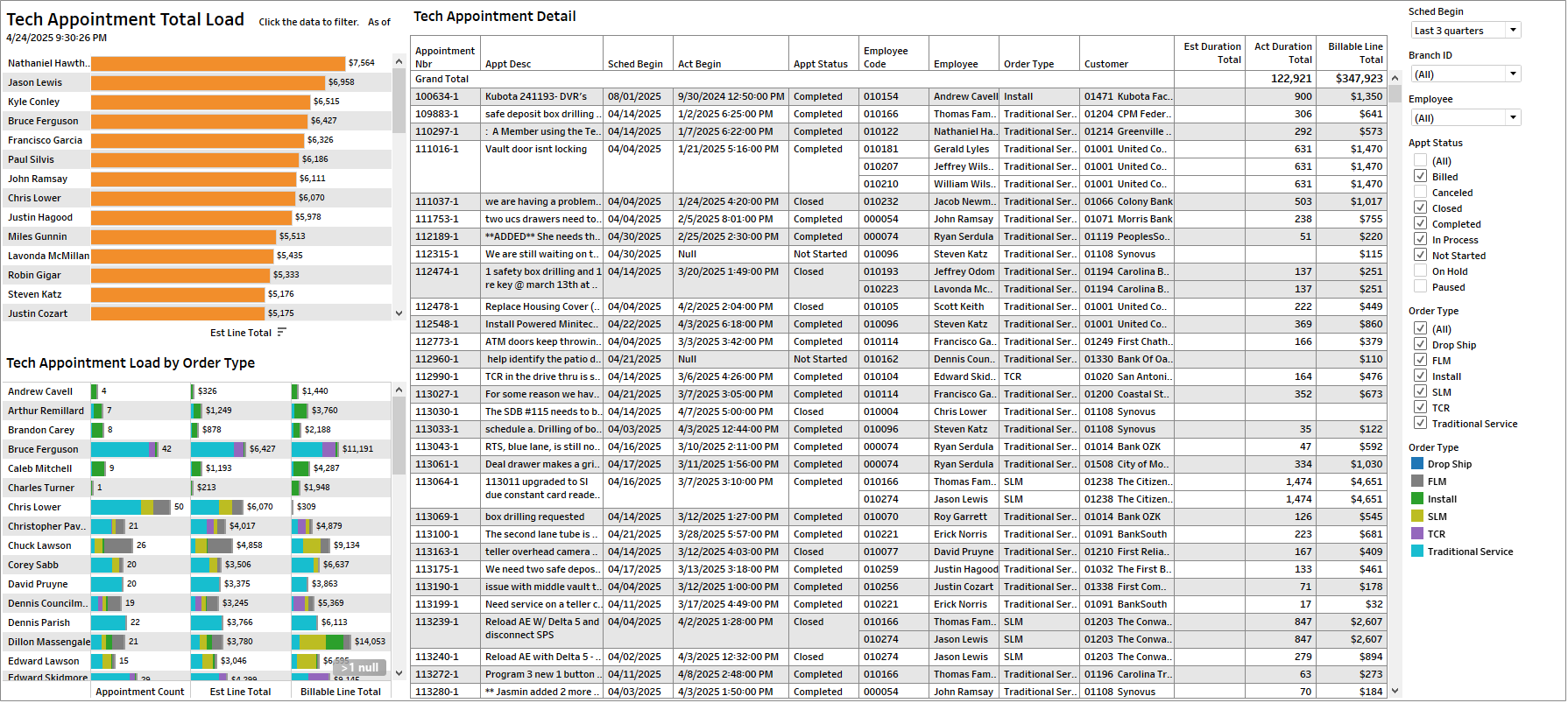Click the '>1 null' indicator badge
This screenshot has height=703, width=1568.
point(359,668)
